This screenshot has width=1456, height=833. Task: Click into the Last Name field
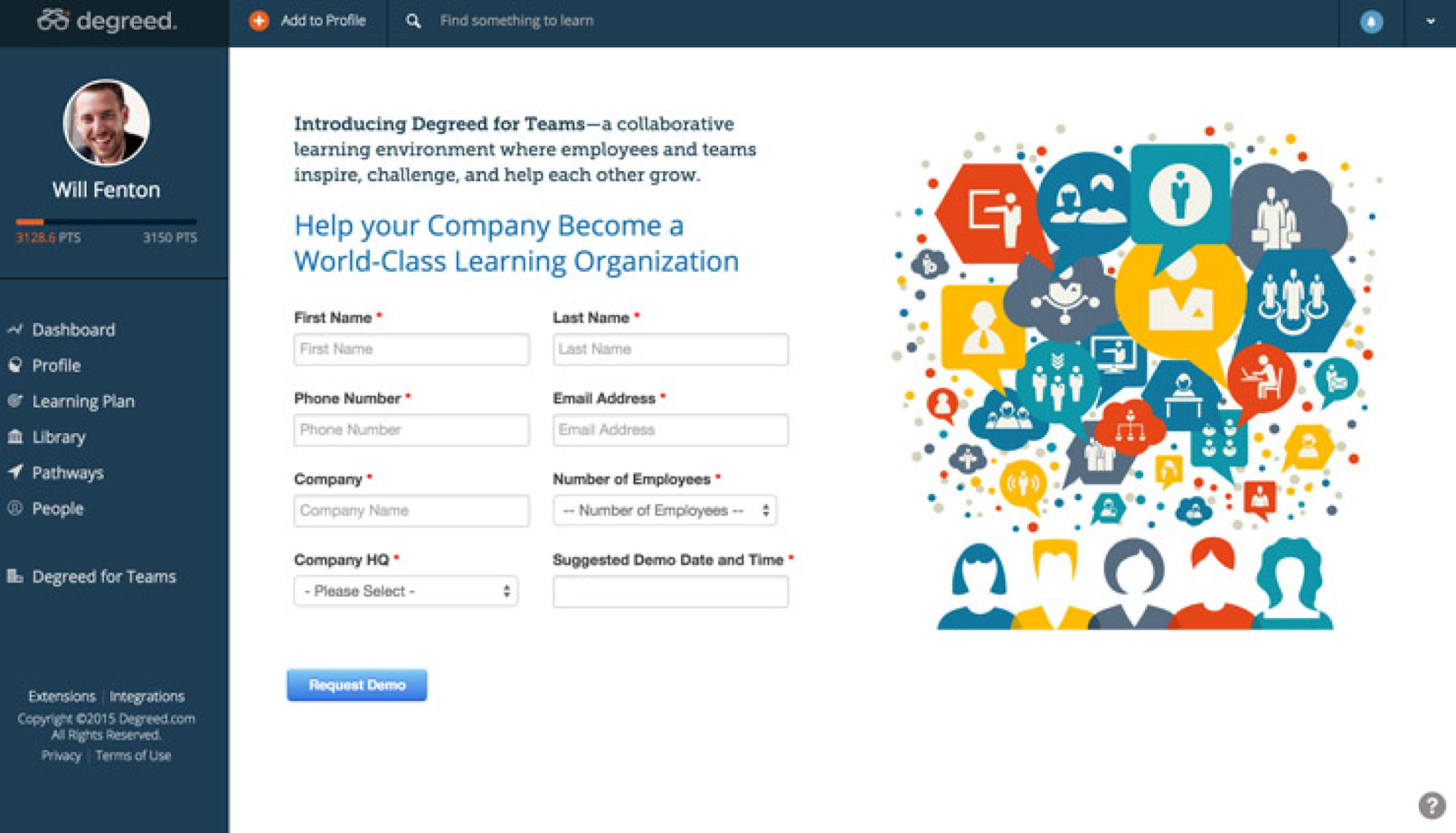[x=670, y=349]
